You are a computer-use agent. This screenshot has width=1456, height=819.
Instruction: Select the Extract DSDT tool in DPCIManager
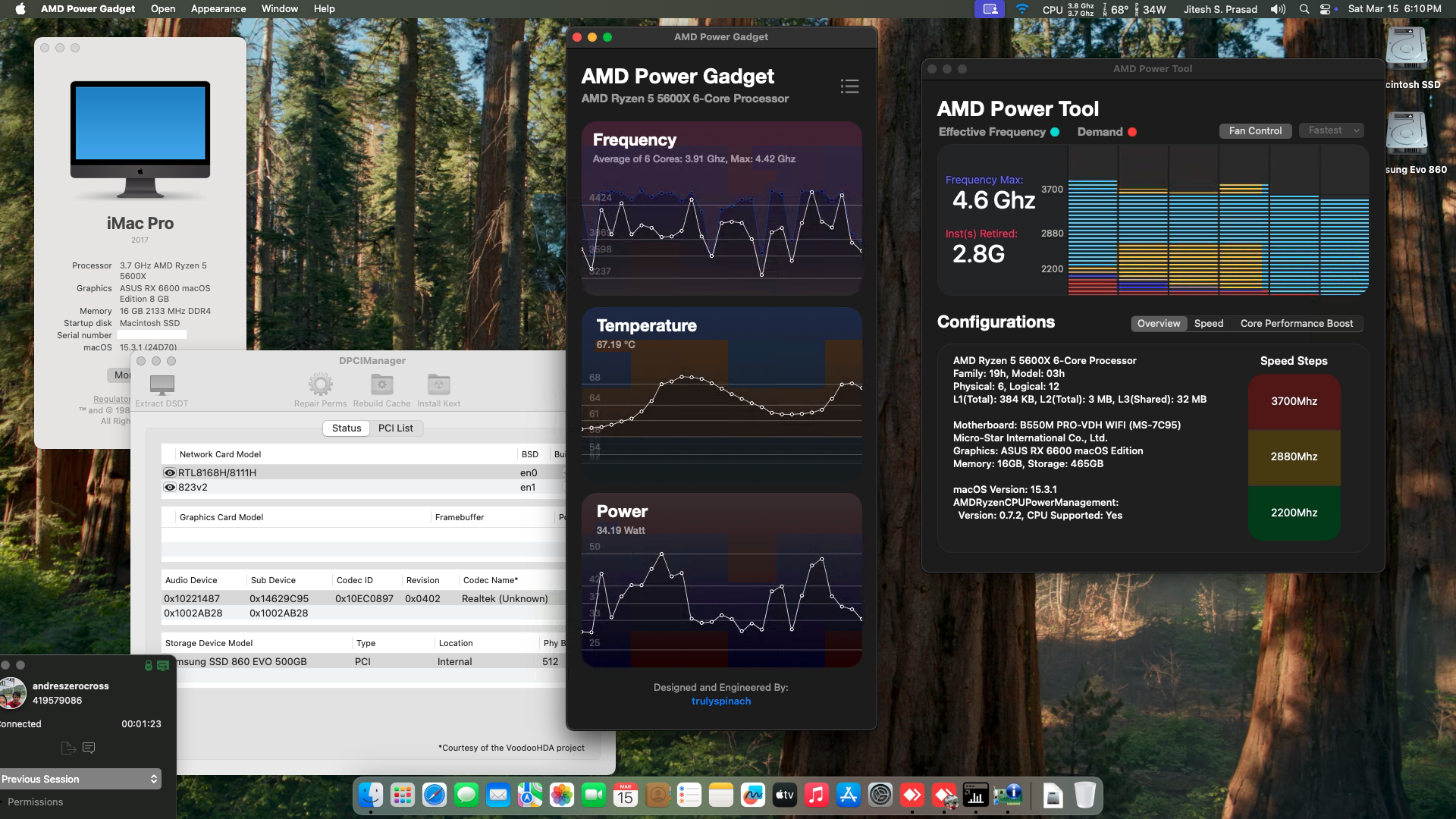pos(161,387)
